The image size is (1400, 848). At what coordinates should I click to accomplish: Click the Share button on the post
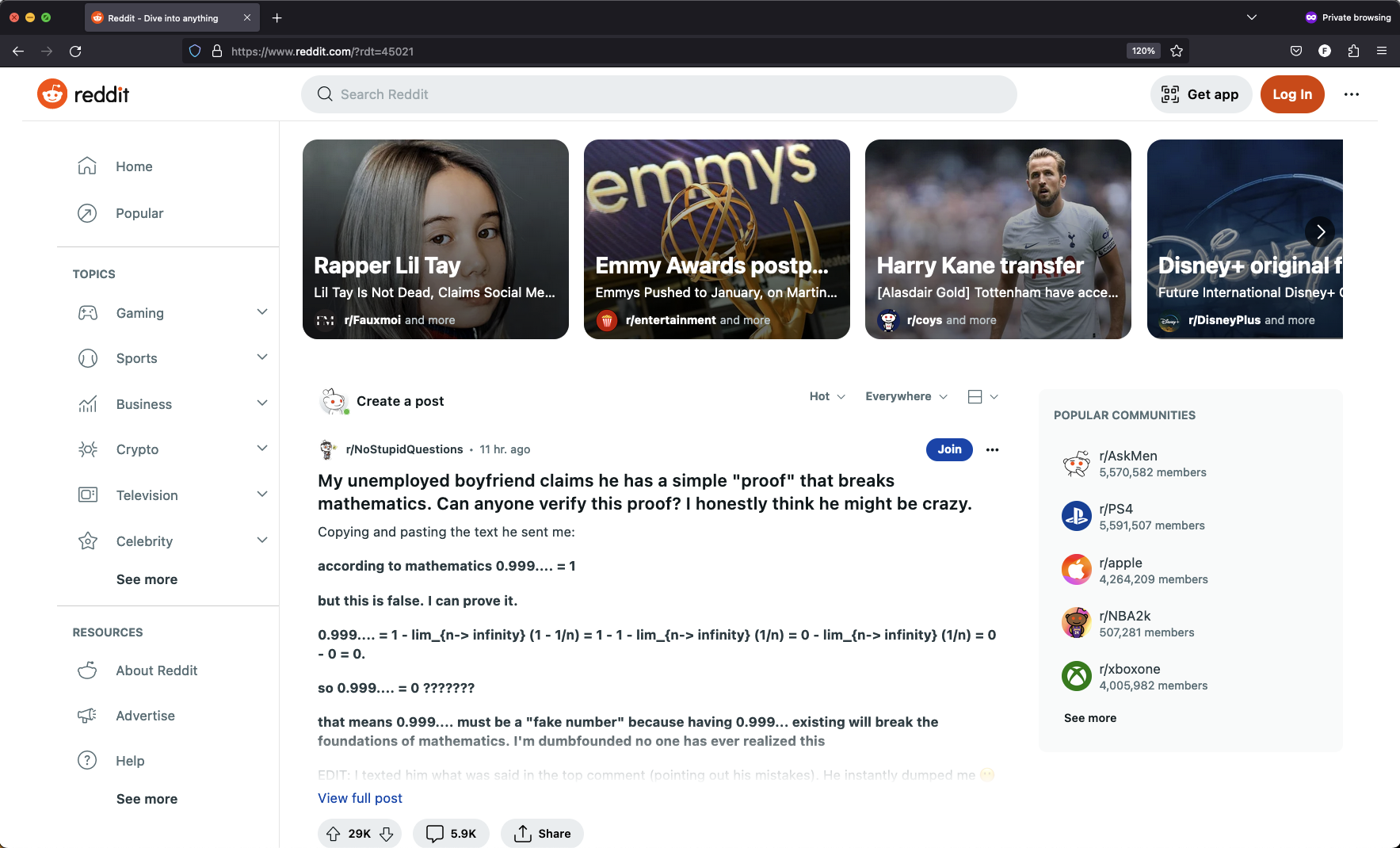tap(542, 834)
